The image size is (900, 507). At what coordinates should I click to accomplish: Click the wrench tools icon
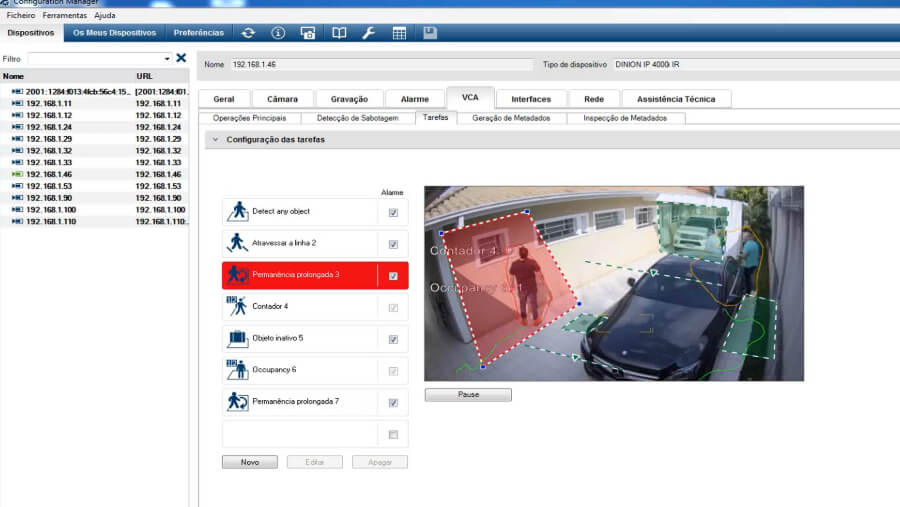[x=368, y=33]
